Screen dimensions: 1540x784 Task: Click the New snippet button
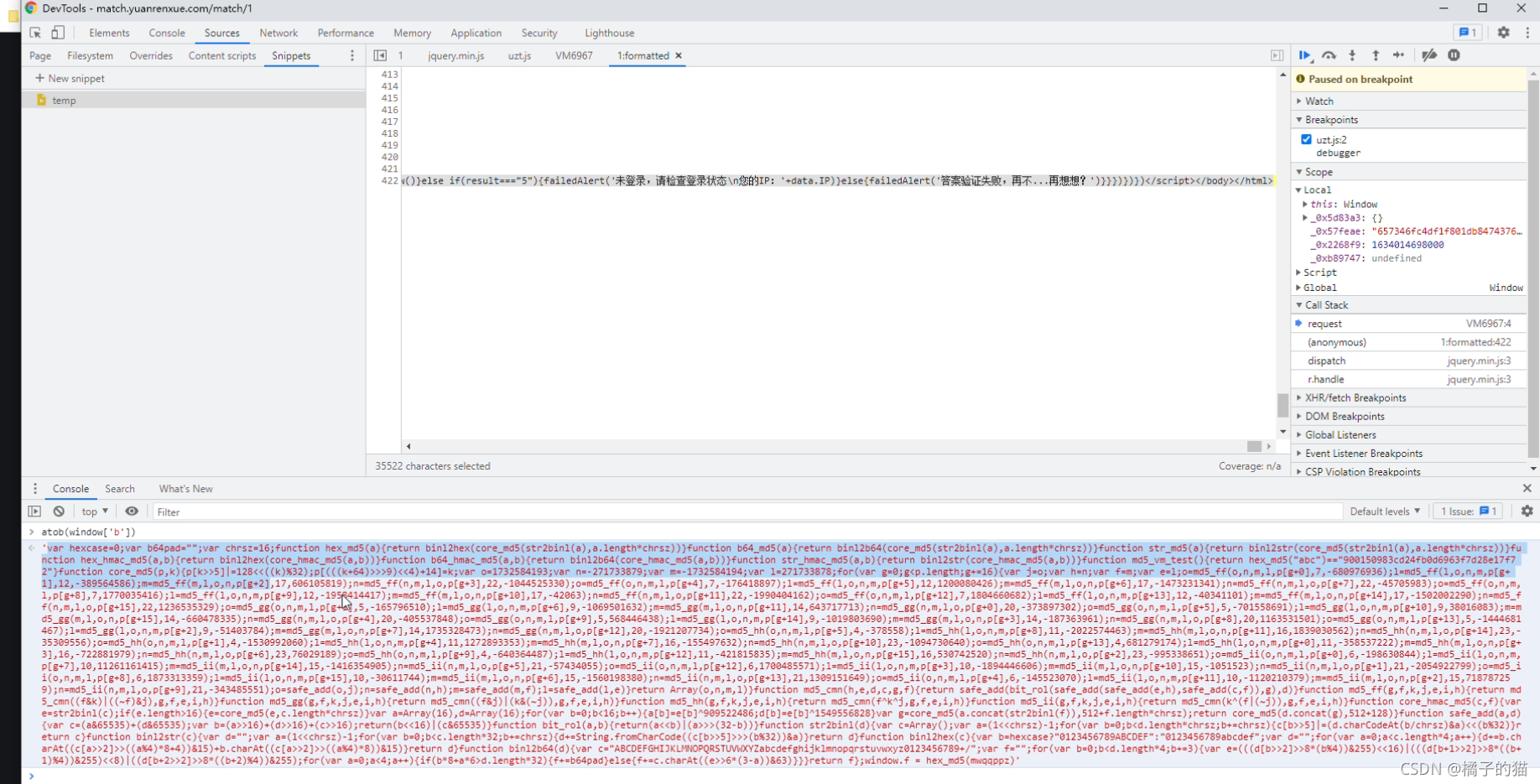tap(70, 78)
